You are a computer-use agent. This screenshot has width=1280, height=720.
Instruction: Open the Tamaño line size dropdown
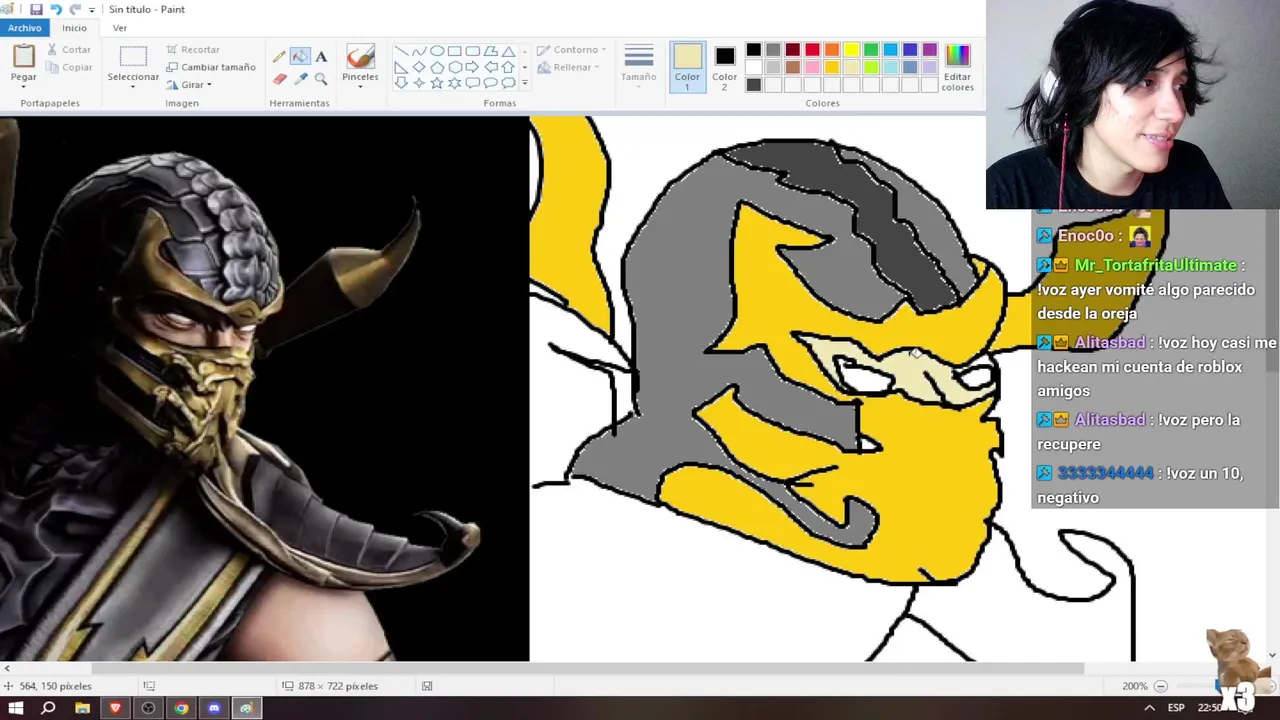[638, 66]
